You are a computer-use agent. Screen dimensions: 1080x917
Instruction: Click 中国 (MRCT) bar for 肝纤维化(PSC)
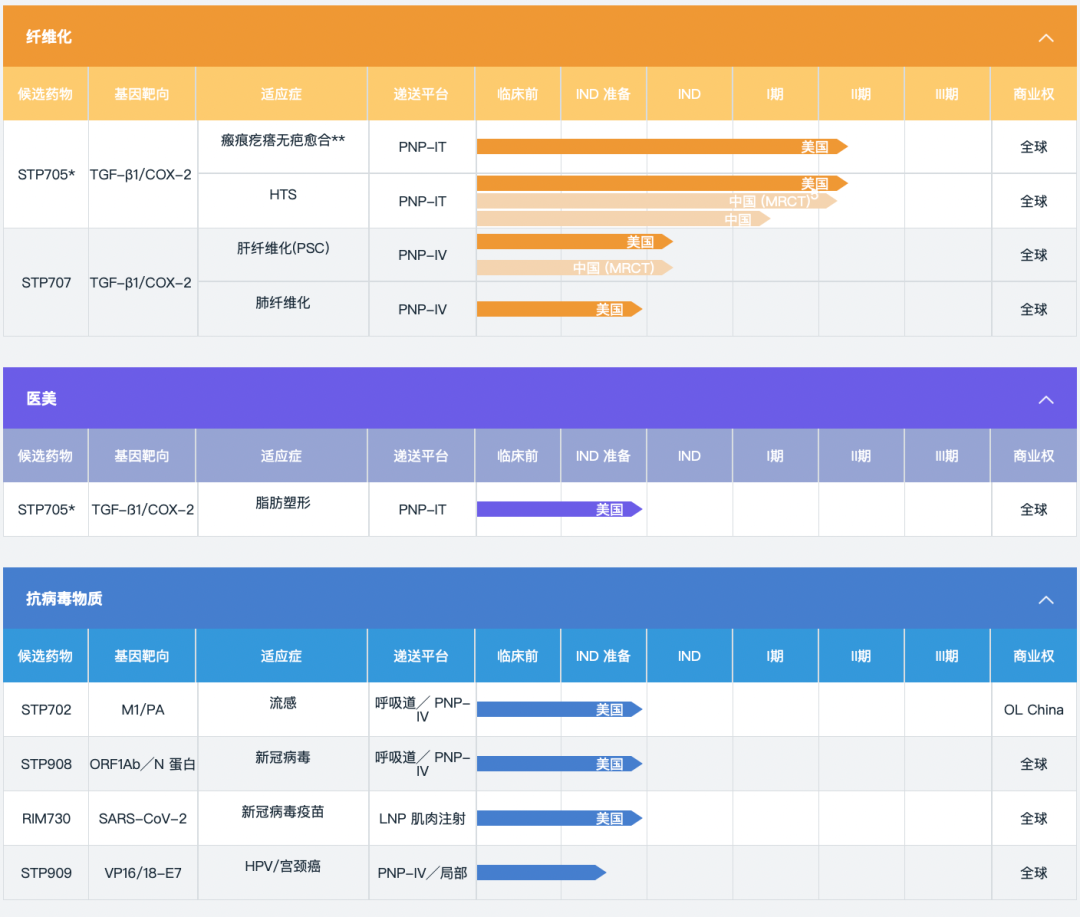pos(574,267)
